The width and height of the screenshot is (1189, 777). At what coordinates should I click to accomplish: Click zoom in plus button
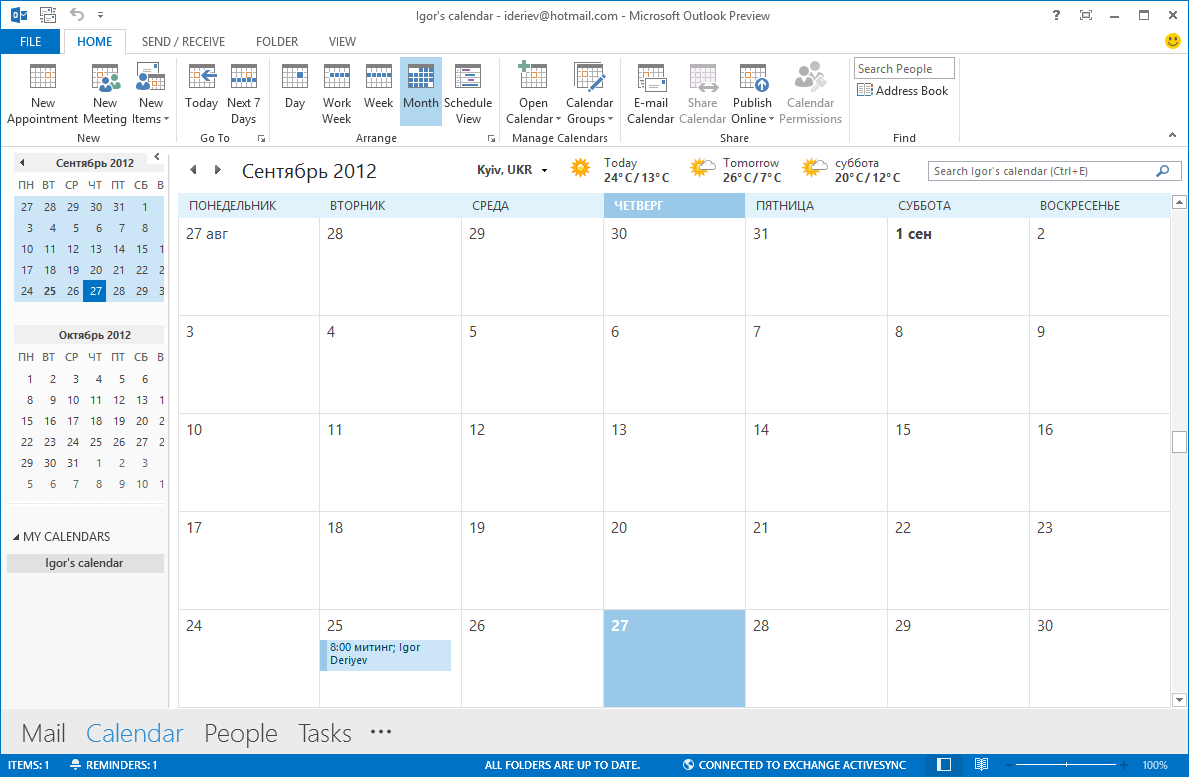tap(1124, 765)
